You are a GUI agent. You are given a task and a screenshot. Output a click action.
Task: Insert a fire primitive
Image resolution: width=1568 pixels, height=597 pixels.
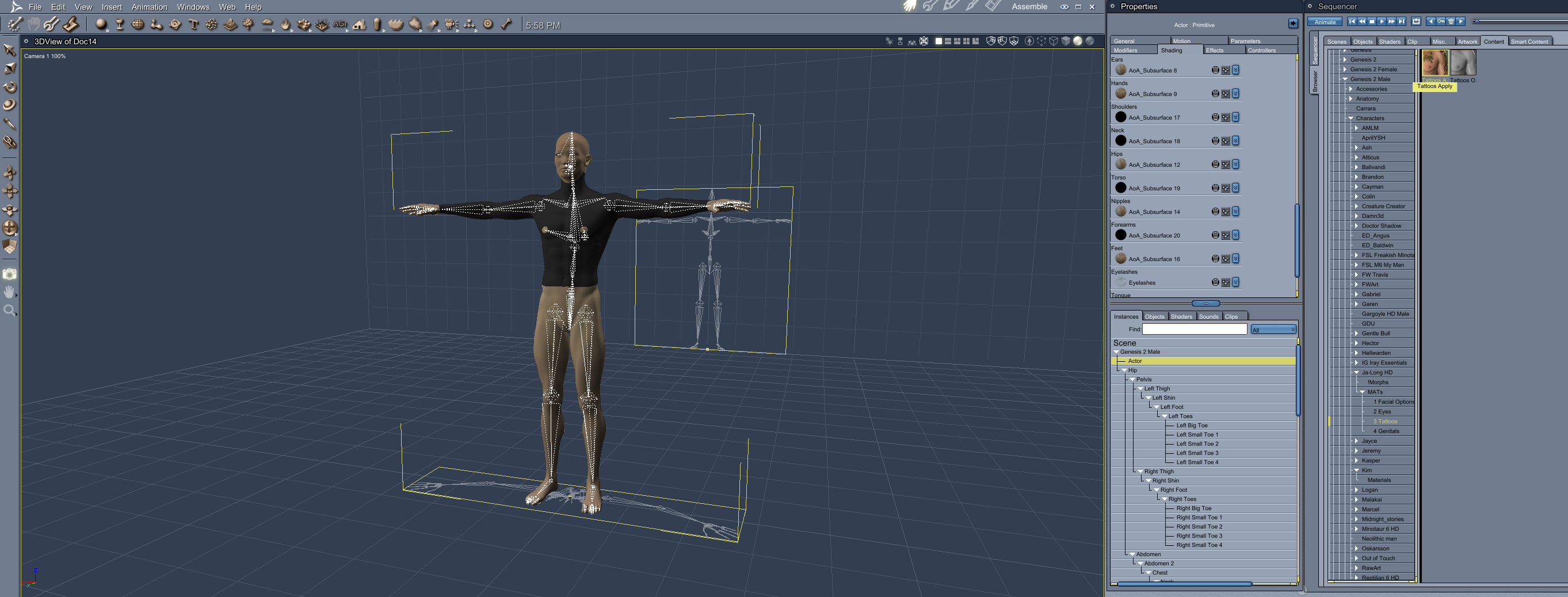285,24
